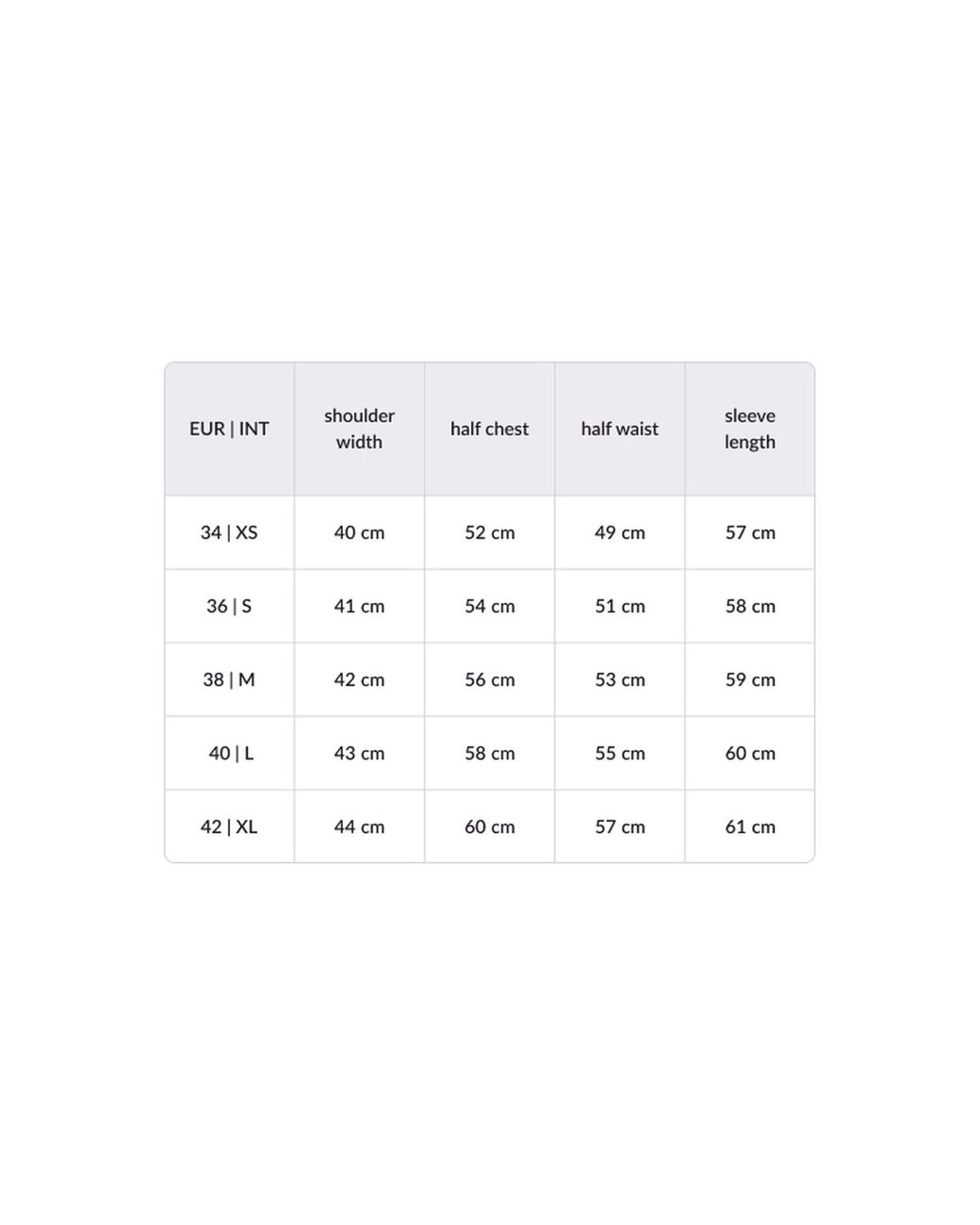980x1225 pixels.
Task: Click the shoulder width column header
Action: [359, 429]
